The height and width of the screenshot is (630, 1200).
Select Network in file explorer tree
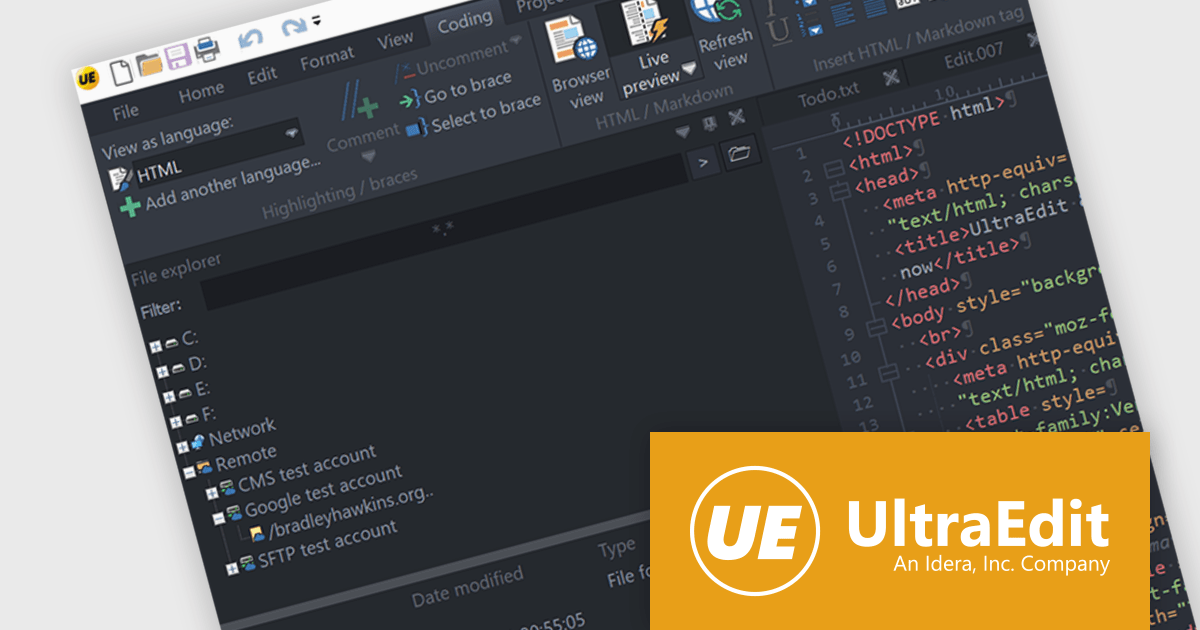pyautogui.click(x=242, y=432)
